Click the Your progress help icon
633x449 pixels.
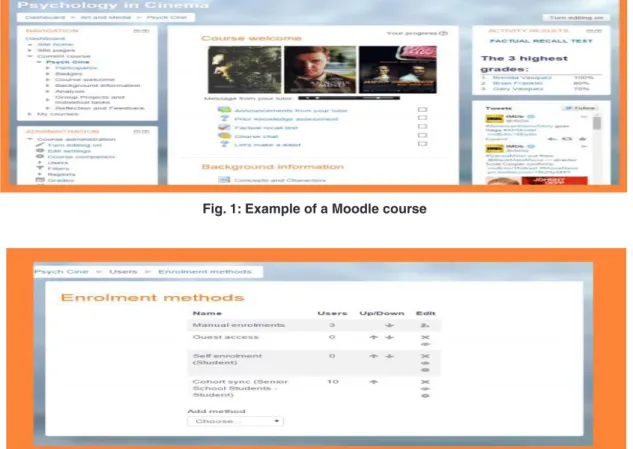point(443,34)
